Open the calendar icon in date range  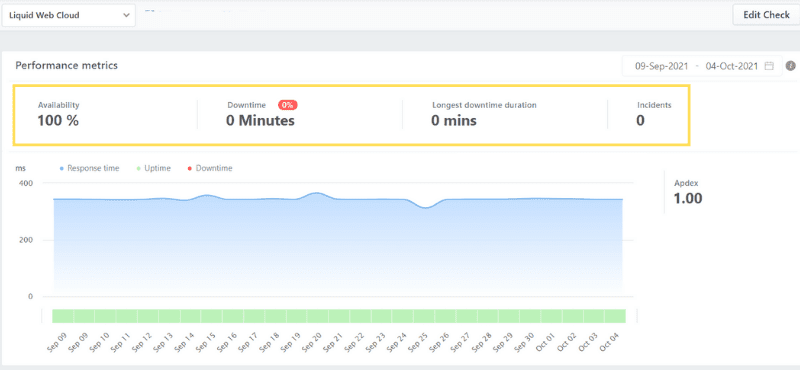(x=769, y=66)
